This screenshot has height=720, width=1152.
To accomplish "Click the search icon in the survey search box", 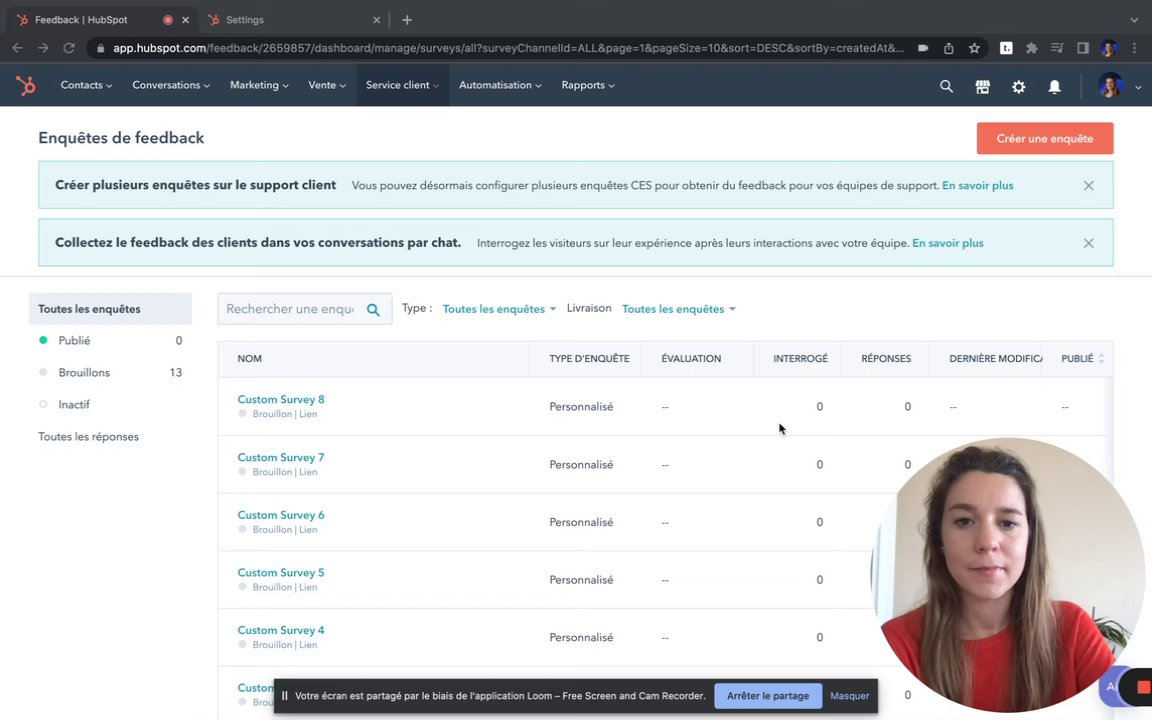I will [373, 309].
